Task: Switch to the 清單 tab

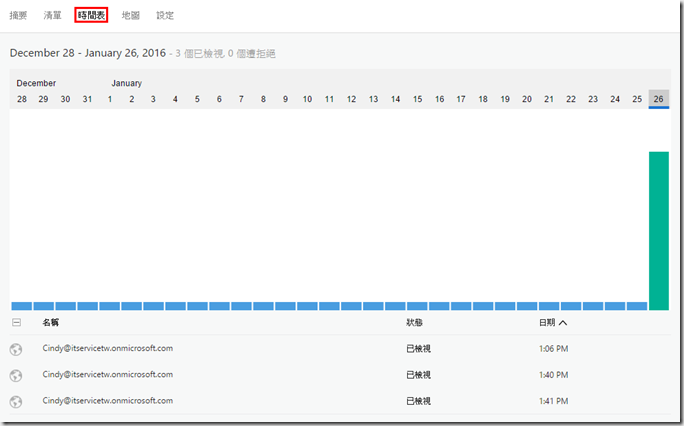Action: click(53, 16)
